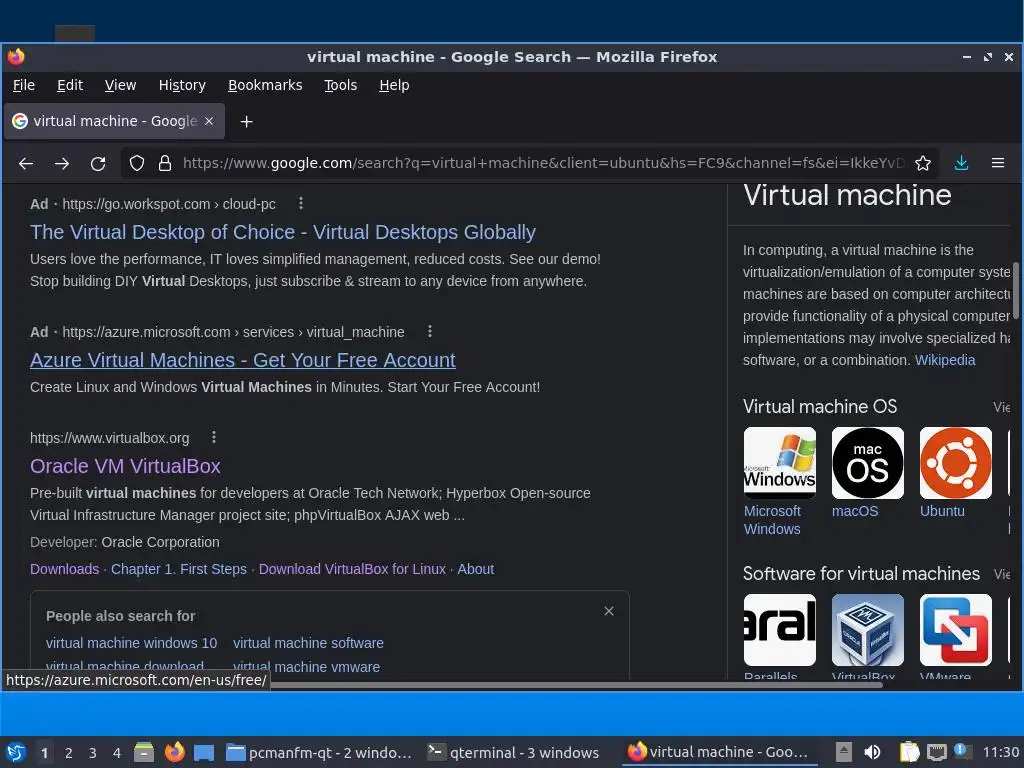The height and width of the screenshot is (768, 1024).
Task: Click the Microsoft Windows text label
Action: pyautogui.click(x=773, y=520)
